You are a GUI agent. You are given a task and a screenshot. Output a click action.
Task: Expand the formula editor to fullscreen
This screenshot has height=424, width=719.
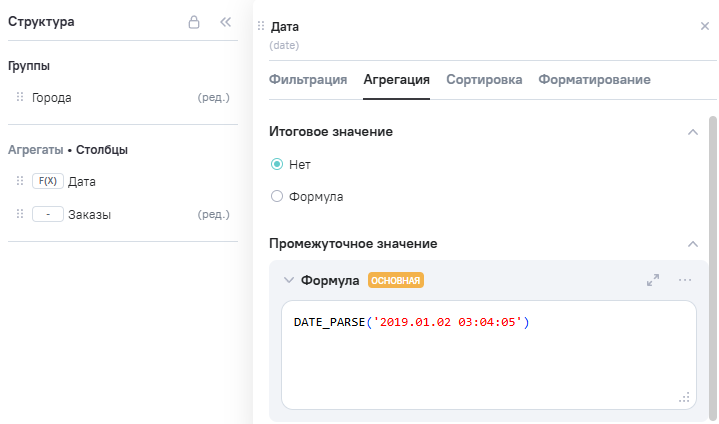[653, 281]
